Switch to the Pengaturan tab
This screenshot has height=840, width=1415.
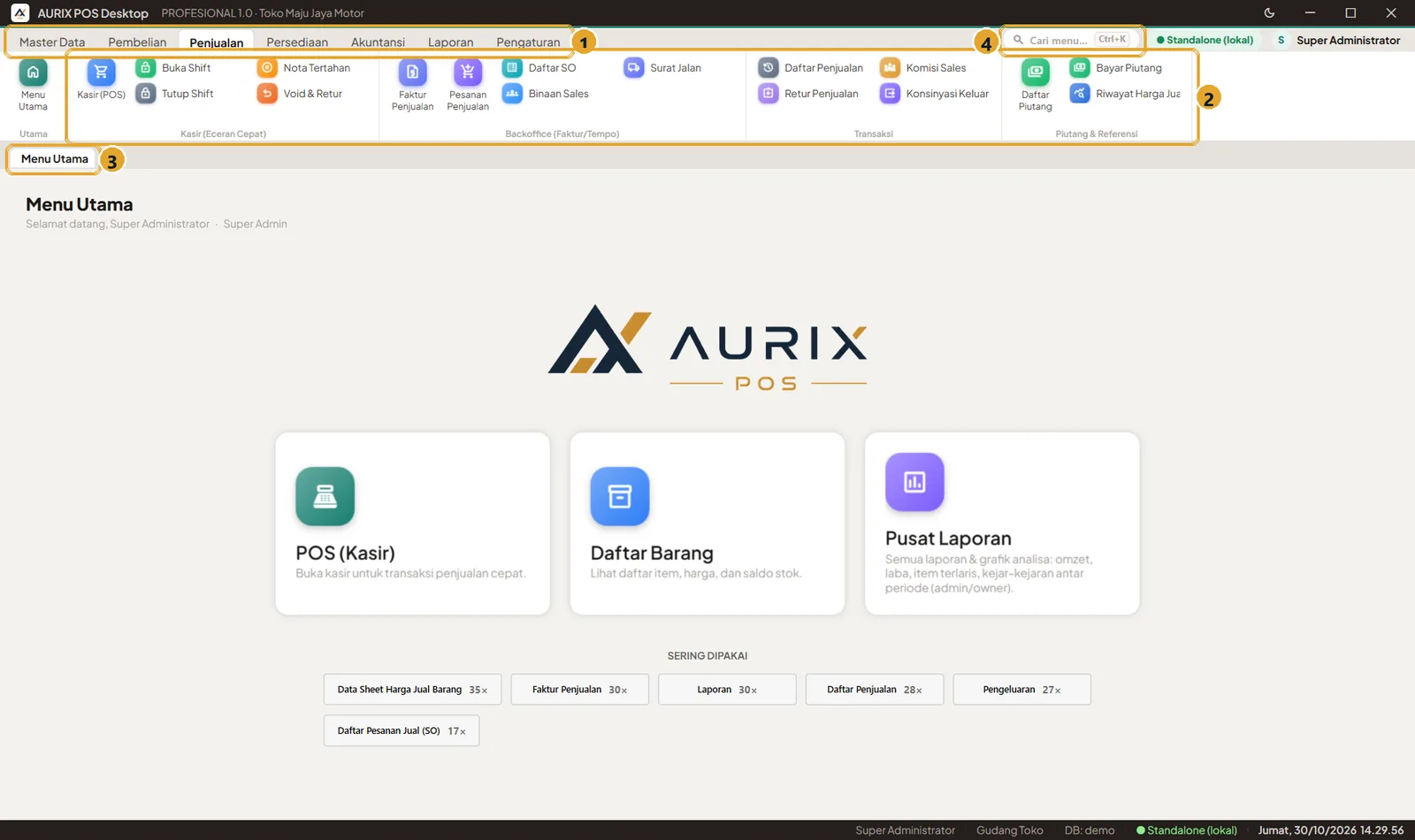528,42
